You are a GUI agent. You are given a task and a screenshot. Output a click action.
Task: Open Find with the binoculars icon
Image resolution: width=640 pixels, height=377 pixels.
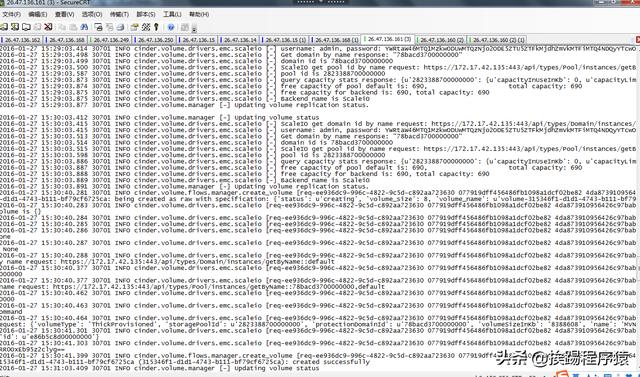[x=84, y=27]
